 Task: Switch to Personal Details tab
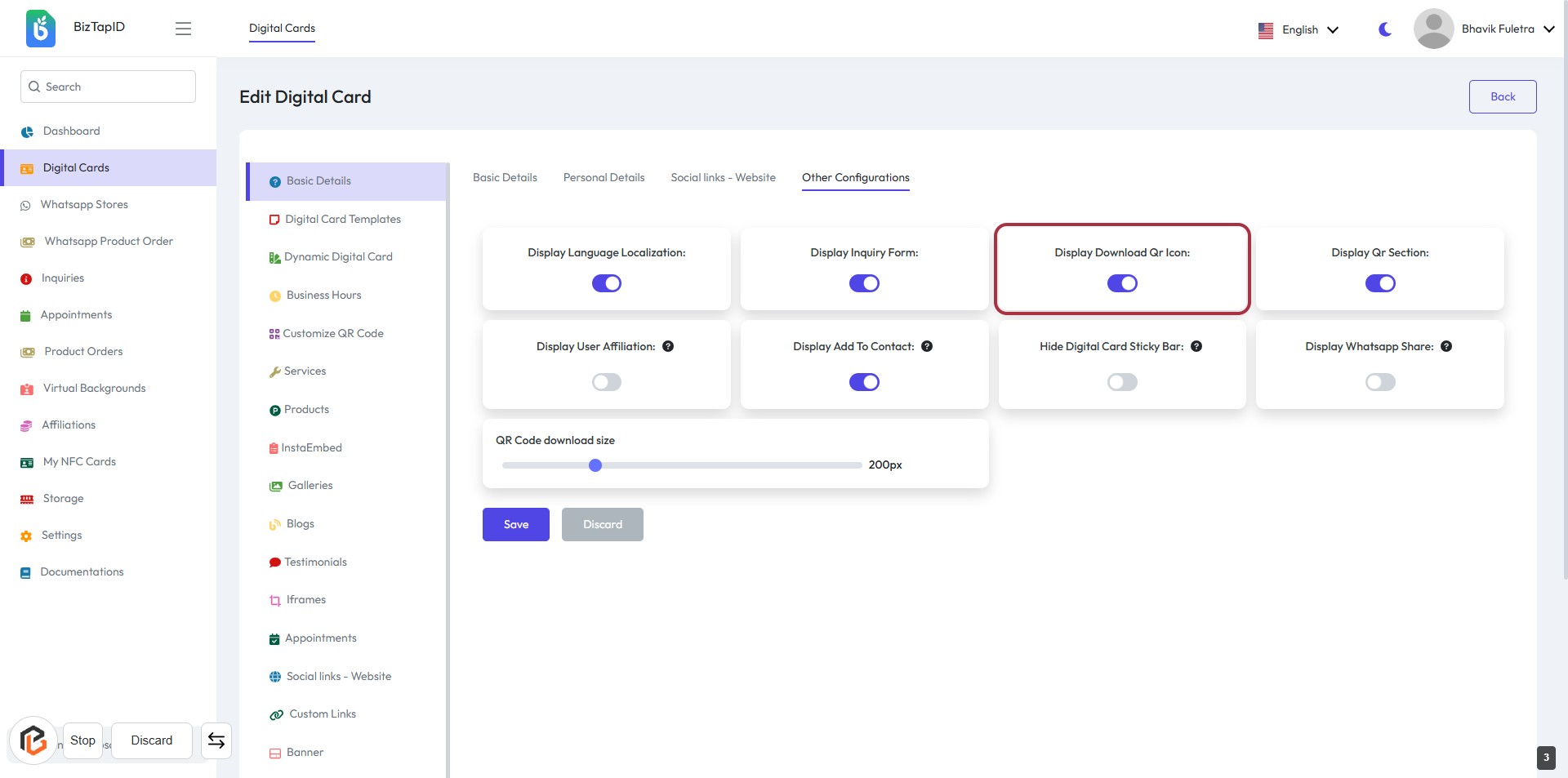[604, 177]
